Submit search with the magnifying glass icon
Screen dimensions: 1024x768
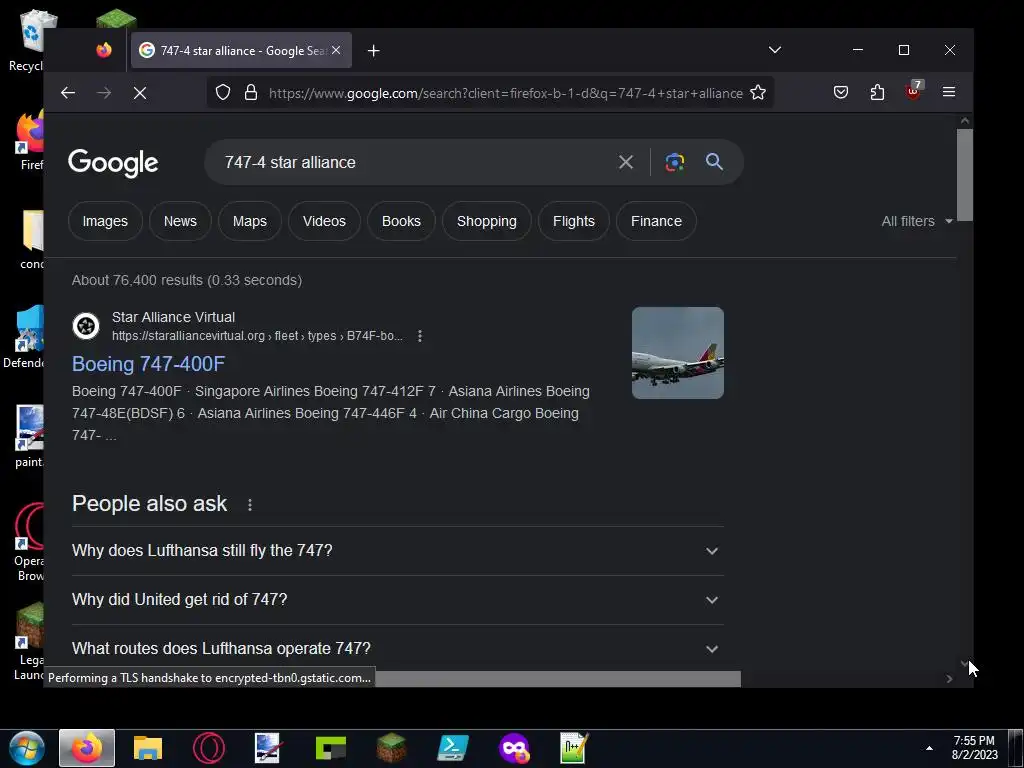tap(714, 162)
